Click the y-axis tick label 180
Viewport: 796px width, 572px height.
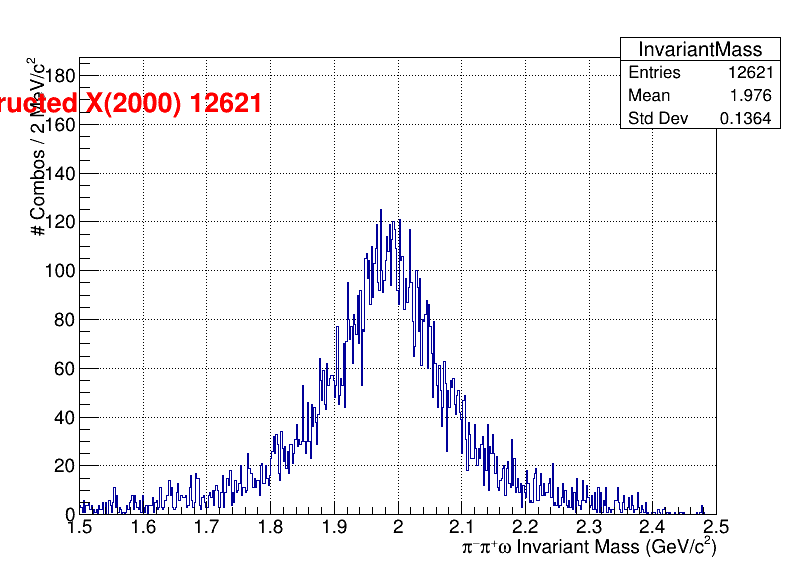[x=60, y=76]
